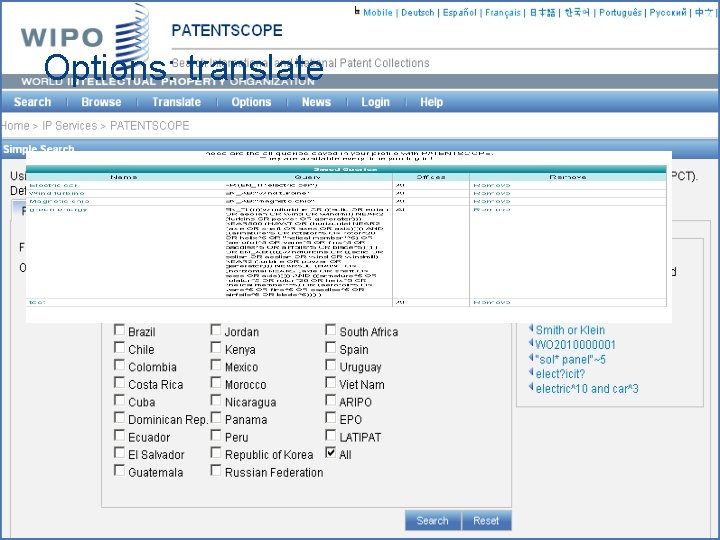Tick the Jordan checkbox
This screenshot has height=540, width=720.
(x=216, y=330)
